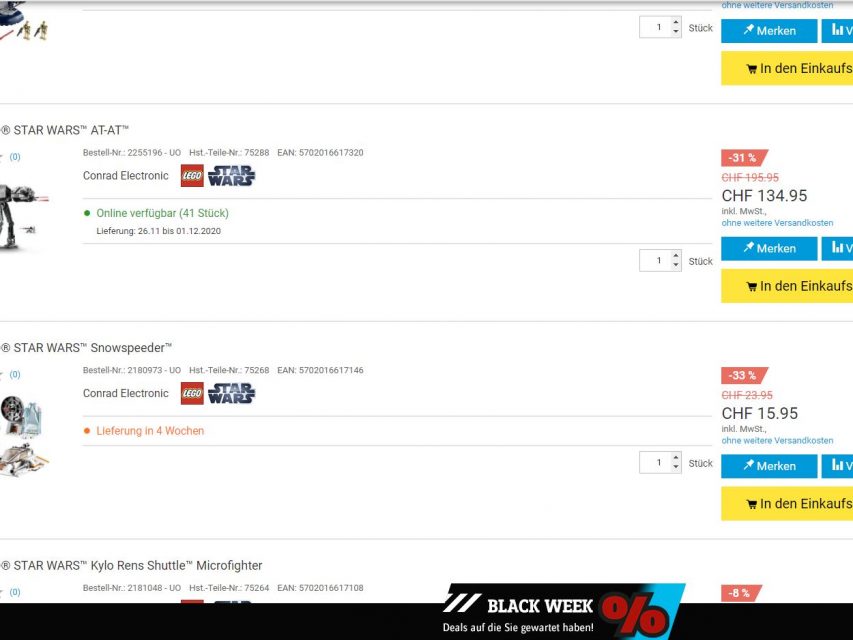Decrease the Snowspeeder quantity with the down arrow

coord(676,467)
